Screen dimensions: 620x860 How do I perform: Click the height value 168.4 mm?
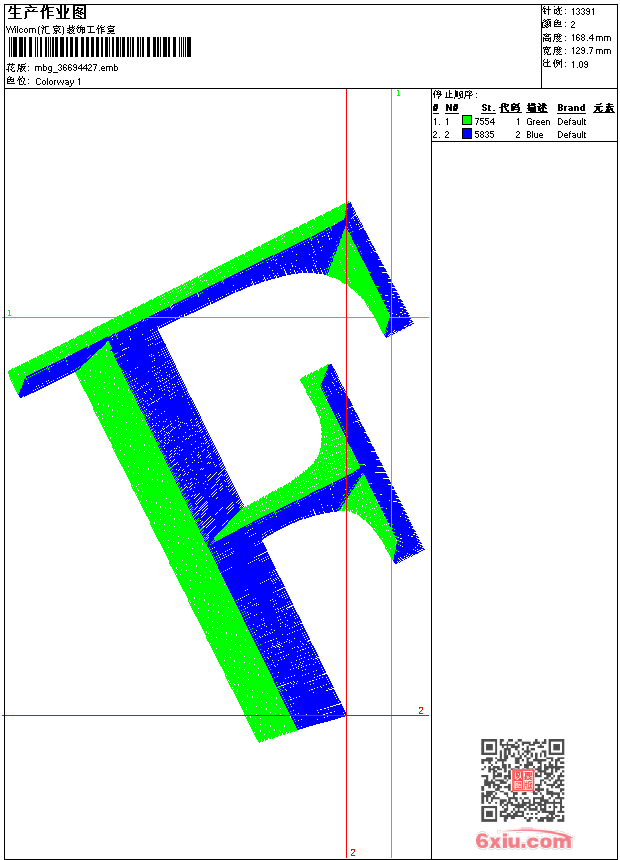pos(590,37)
